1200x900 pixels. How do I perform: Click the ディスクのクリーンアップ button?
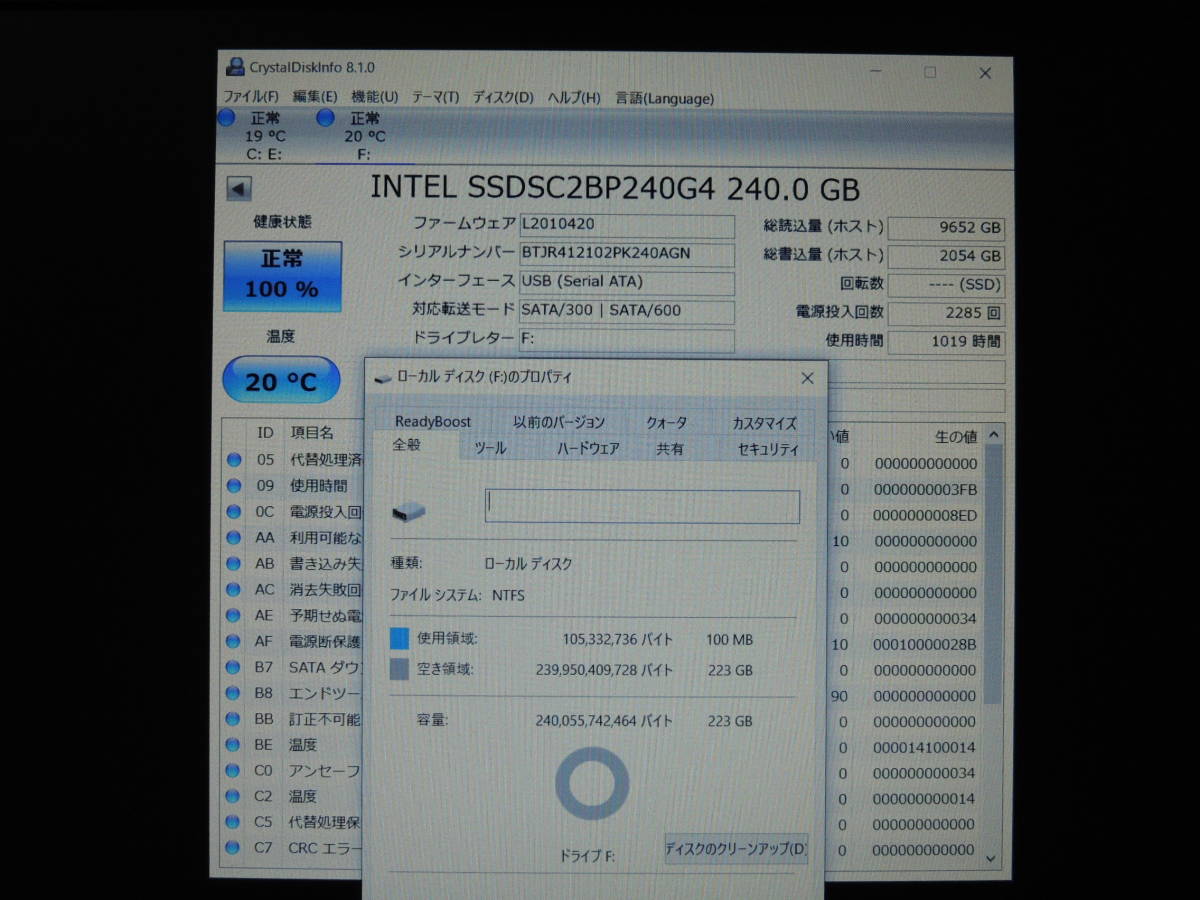click(x=736, y=850)
